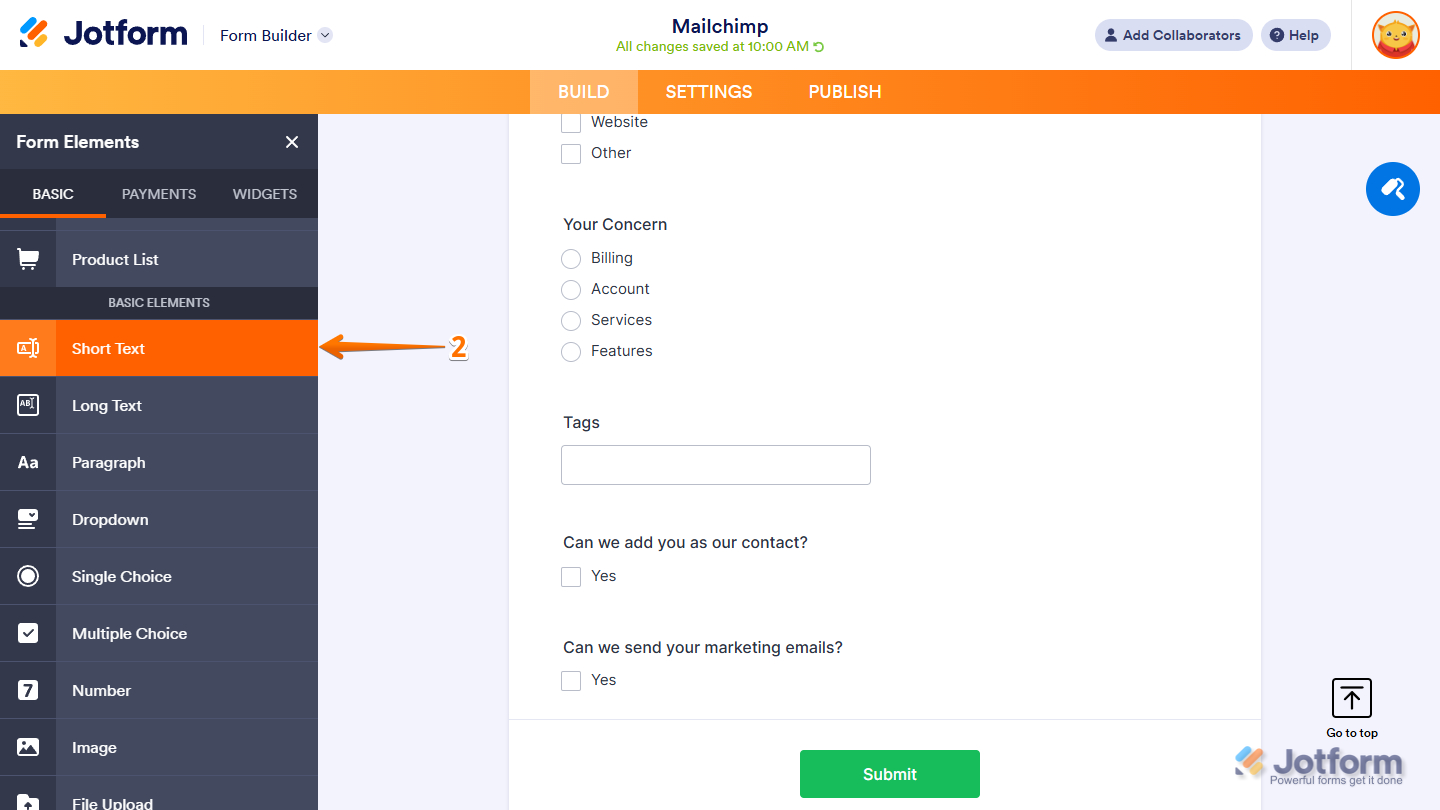Select the Short Text element icon
Image resolution: width=1440 pixels, height=810 pixels.
click(28, 347)
